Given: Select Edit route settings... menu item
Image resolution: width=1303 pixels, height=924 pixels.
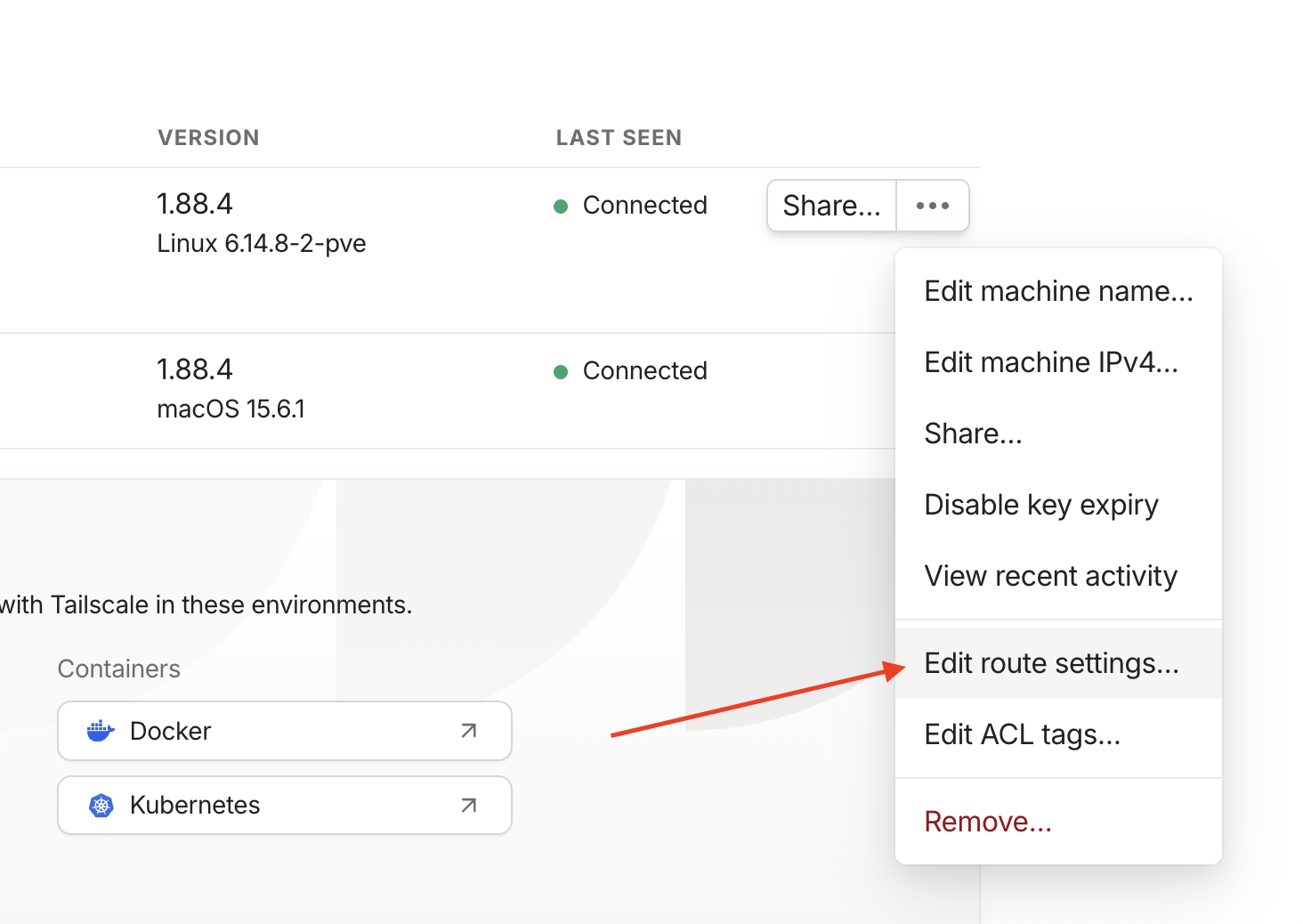Looking at the screenshot, I should pyautogui.click(x=1051, y=663).
